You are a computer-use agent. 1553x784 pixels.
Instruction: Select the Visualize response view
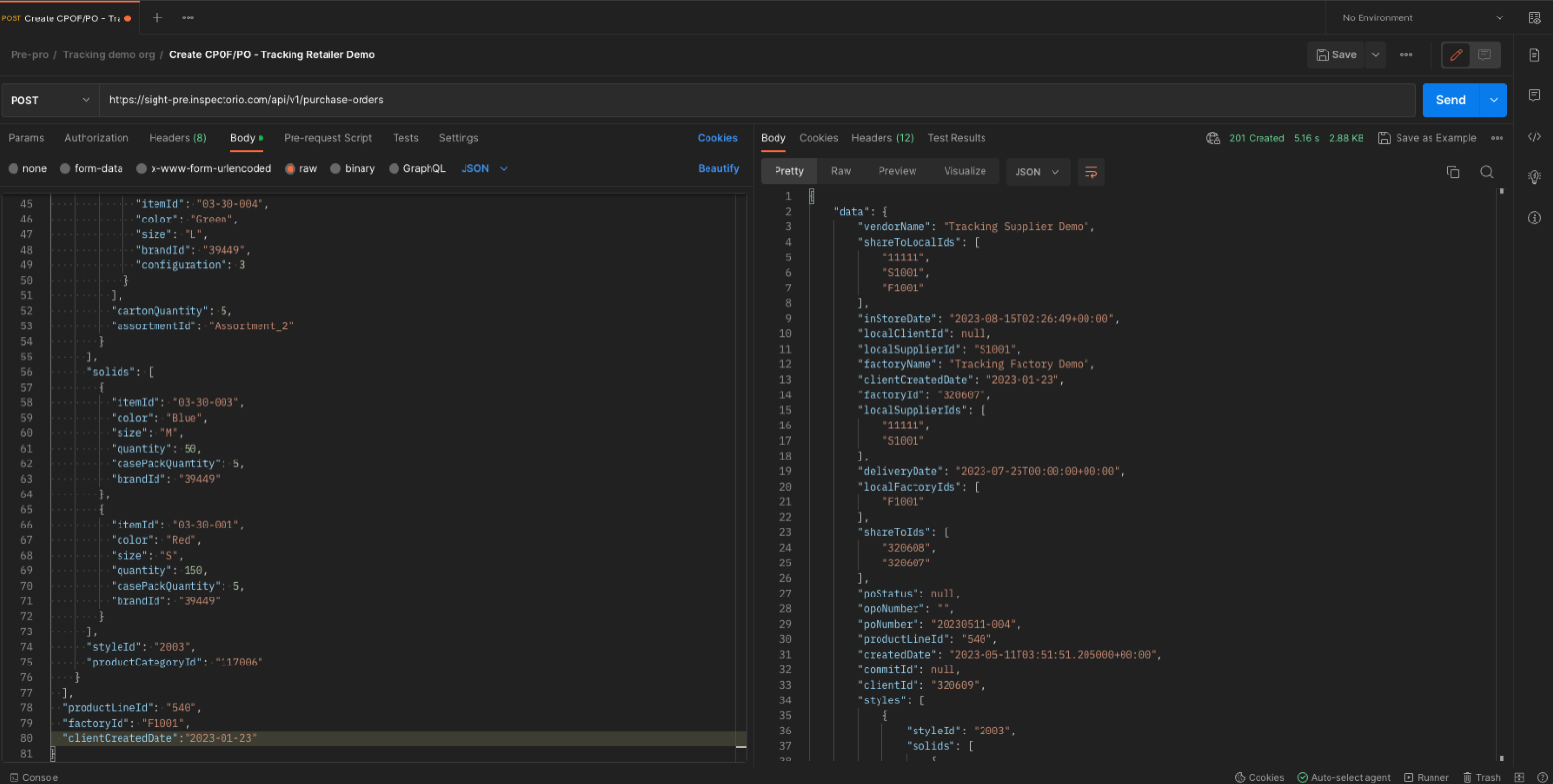(x=965, y=171)
